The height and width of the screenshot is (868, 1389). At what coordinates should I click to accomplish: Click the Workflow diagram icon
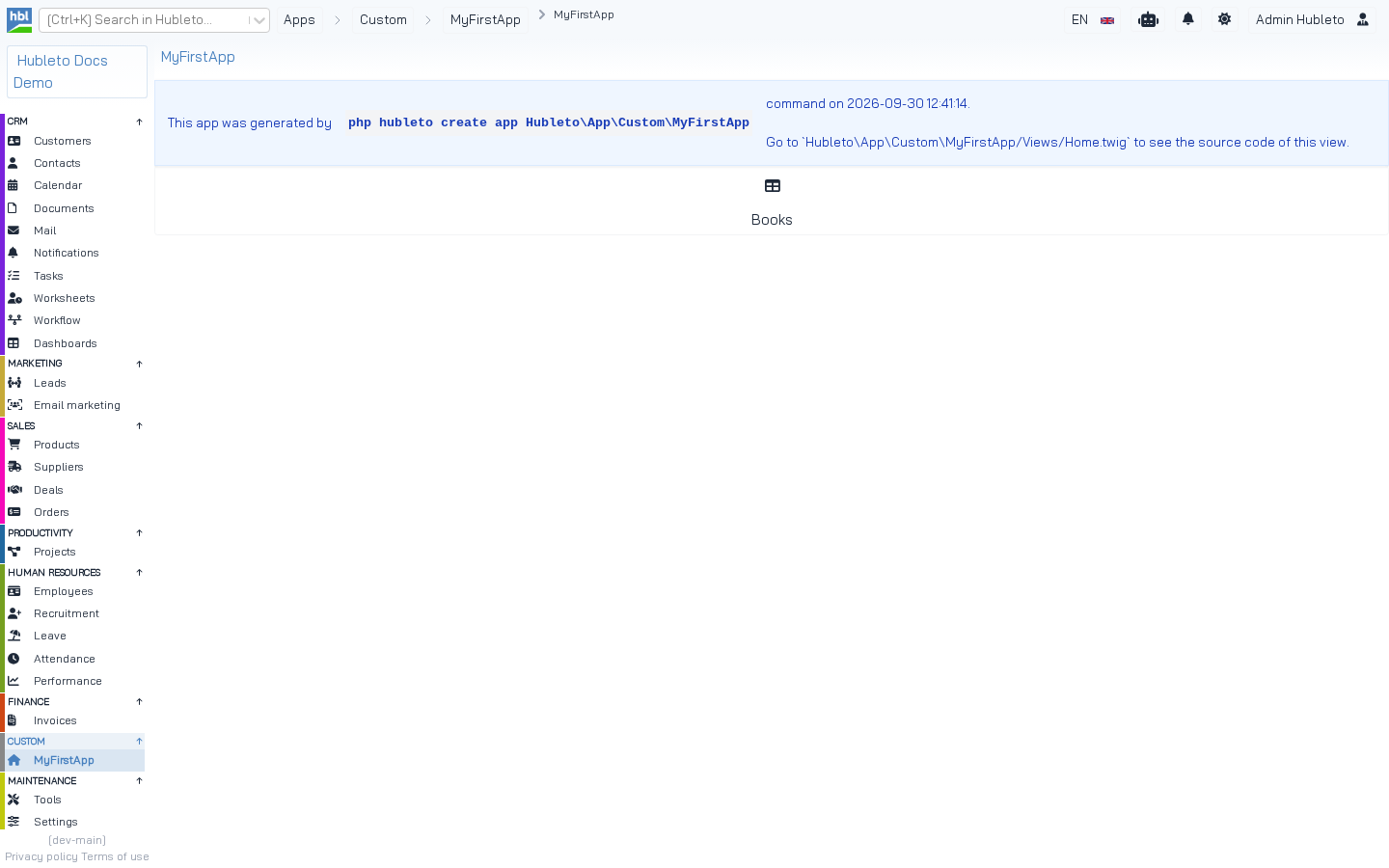pyautogui.click(x=14, y=320)
